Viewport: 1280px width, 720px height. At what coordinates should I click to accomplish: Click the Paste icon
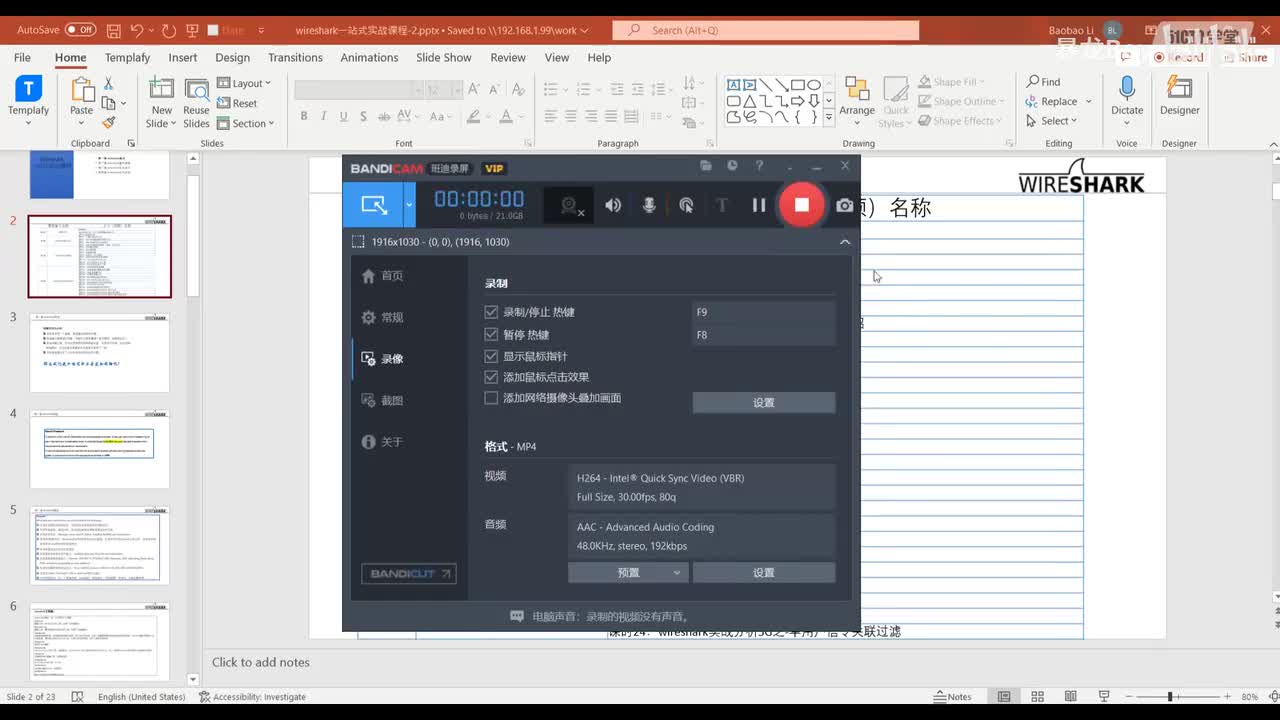pos(81,90)
